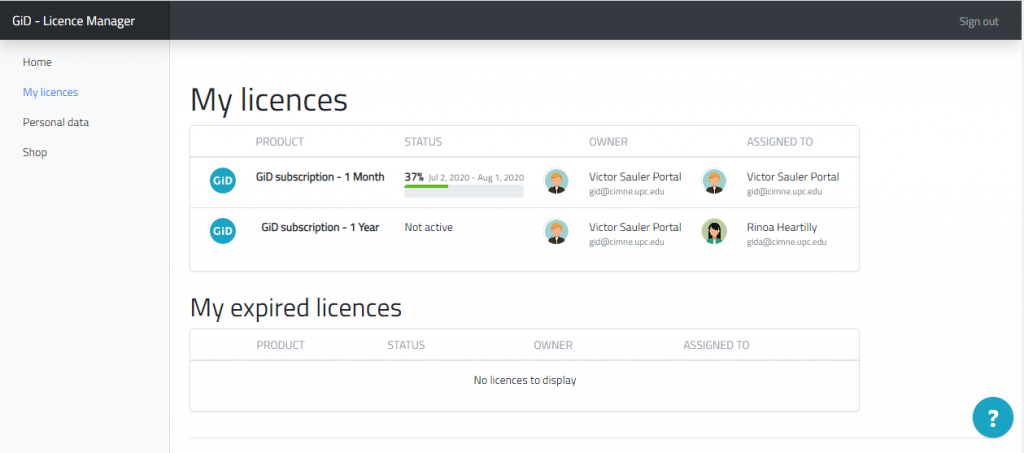Click owner avatar in 1 Year subscription row
The width and height of the screenshot is (1024, 453).
556,231
